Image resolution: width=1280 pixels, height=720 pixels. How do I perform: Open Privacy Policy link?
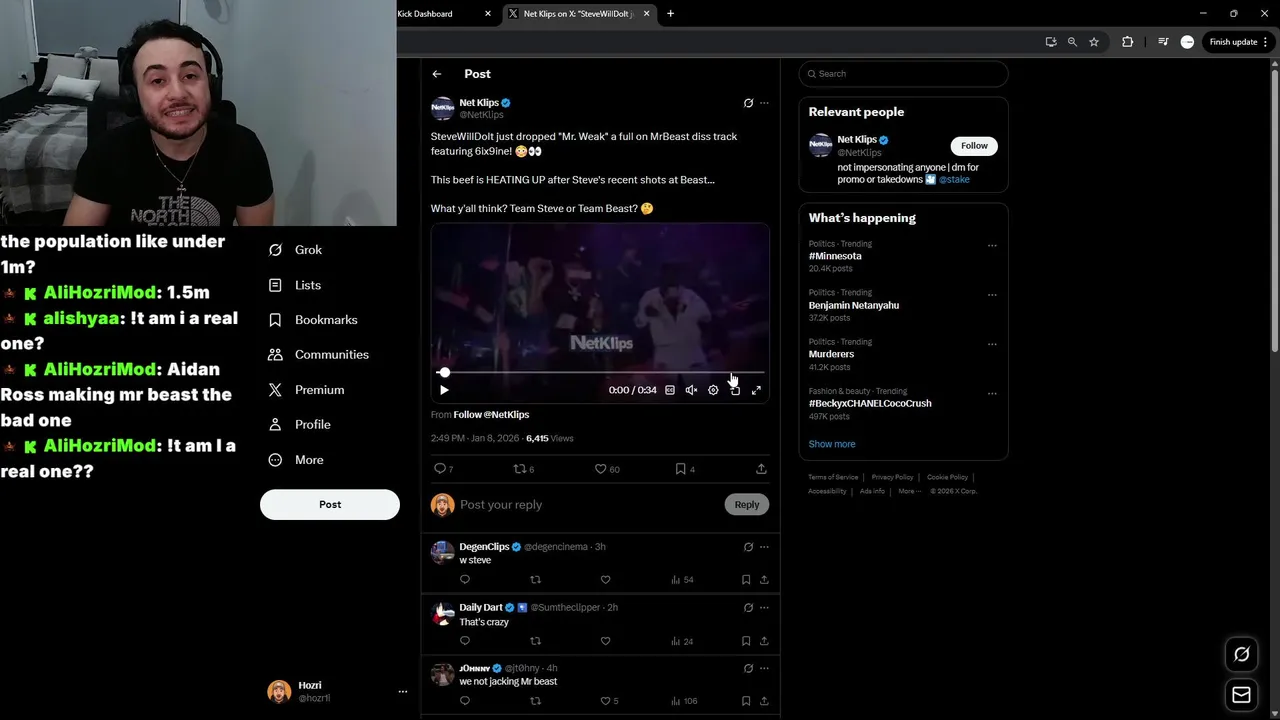pyautogui.click(x=892, y=477)
